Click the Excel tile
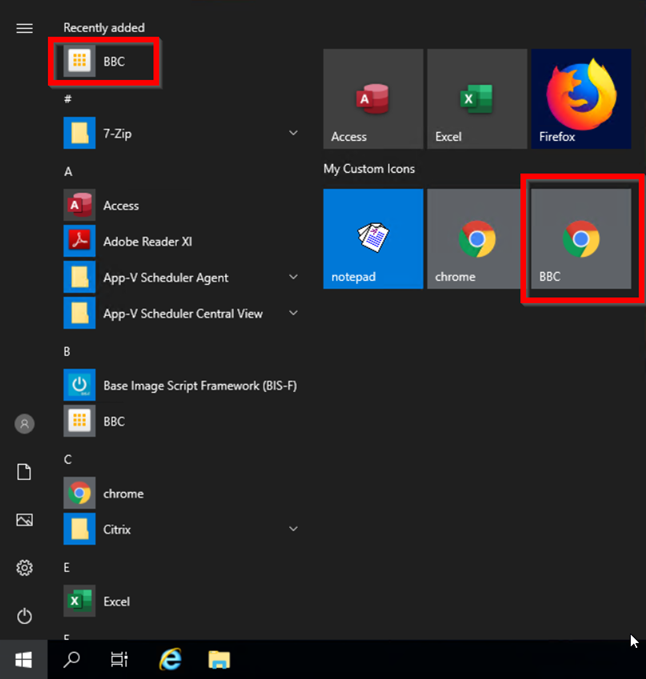This screenshot has width=646, height=679. [x=477, y=99]
